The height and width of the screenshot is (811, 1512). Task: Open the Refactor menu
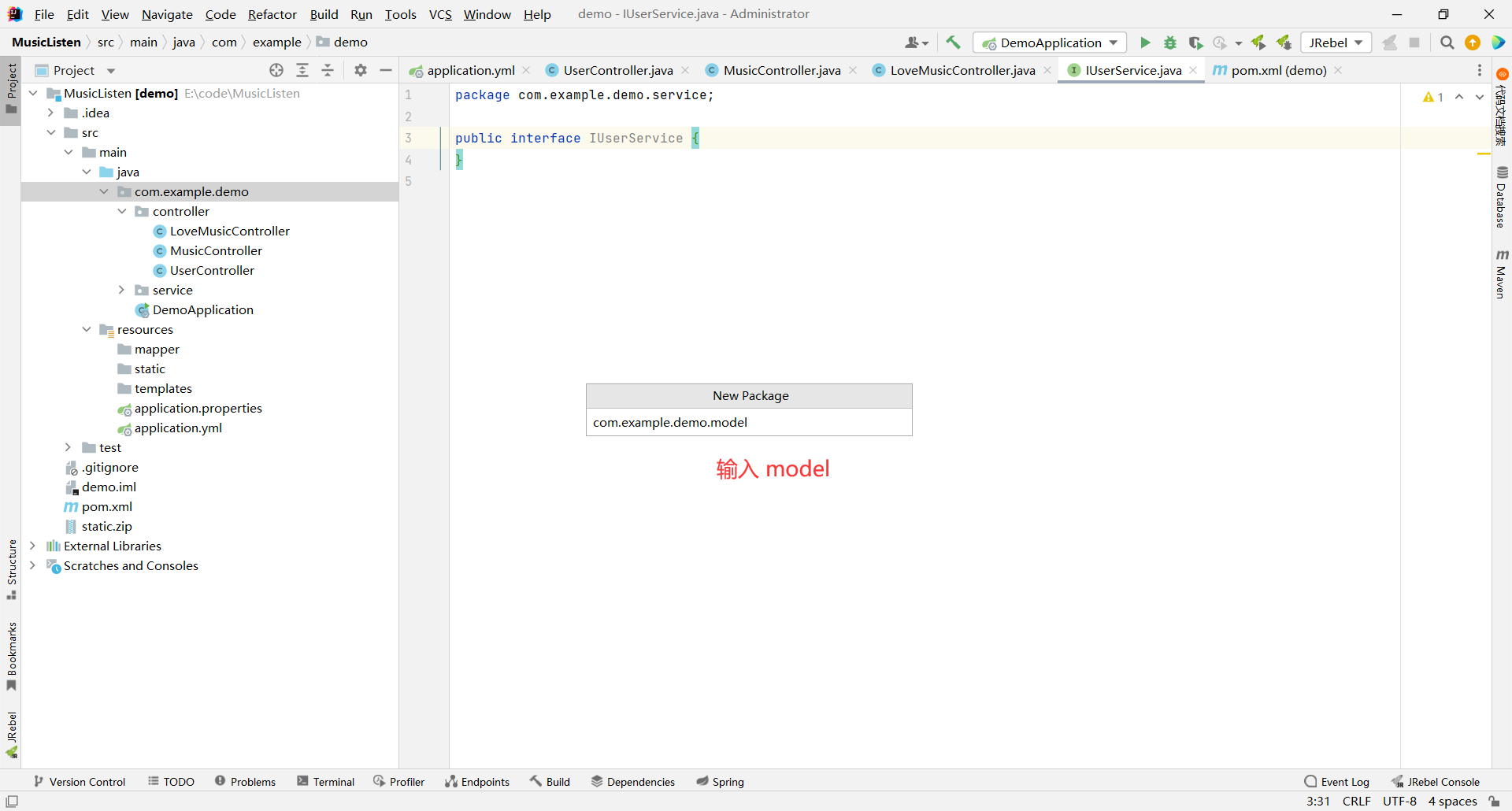point(272,14)
